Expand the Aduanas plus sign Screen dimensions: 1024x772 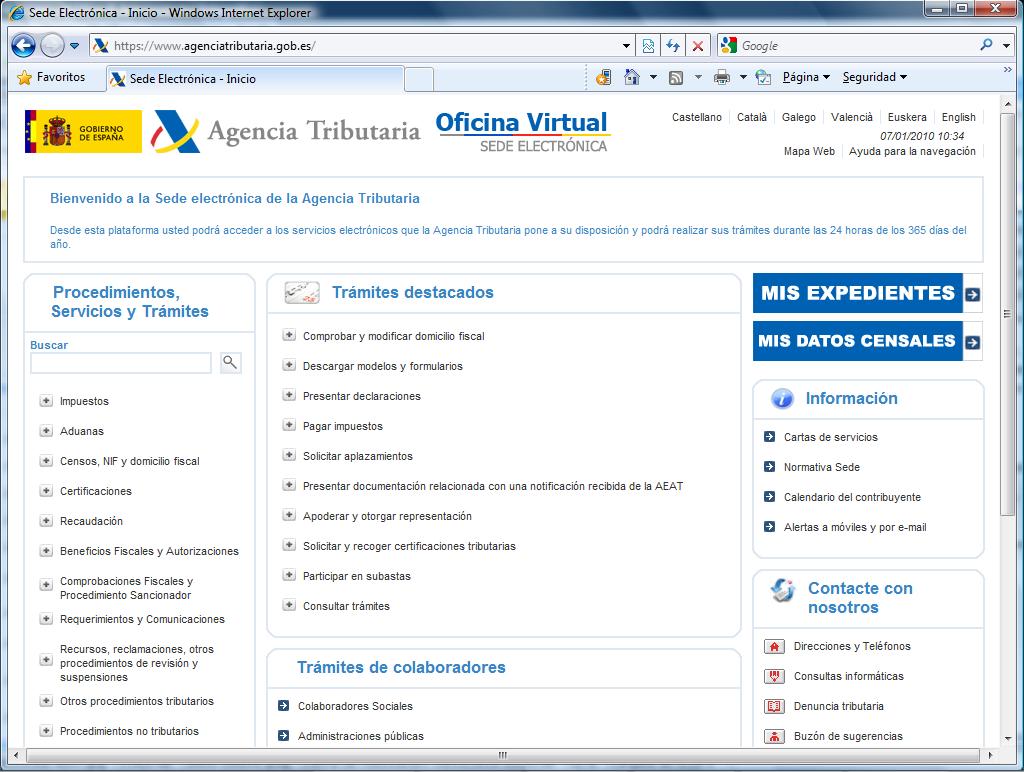46,431
